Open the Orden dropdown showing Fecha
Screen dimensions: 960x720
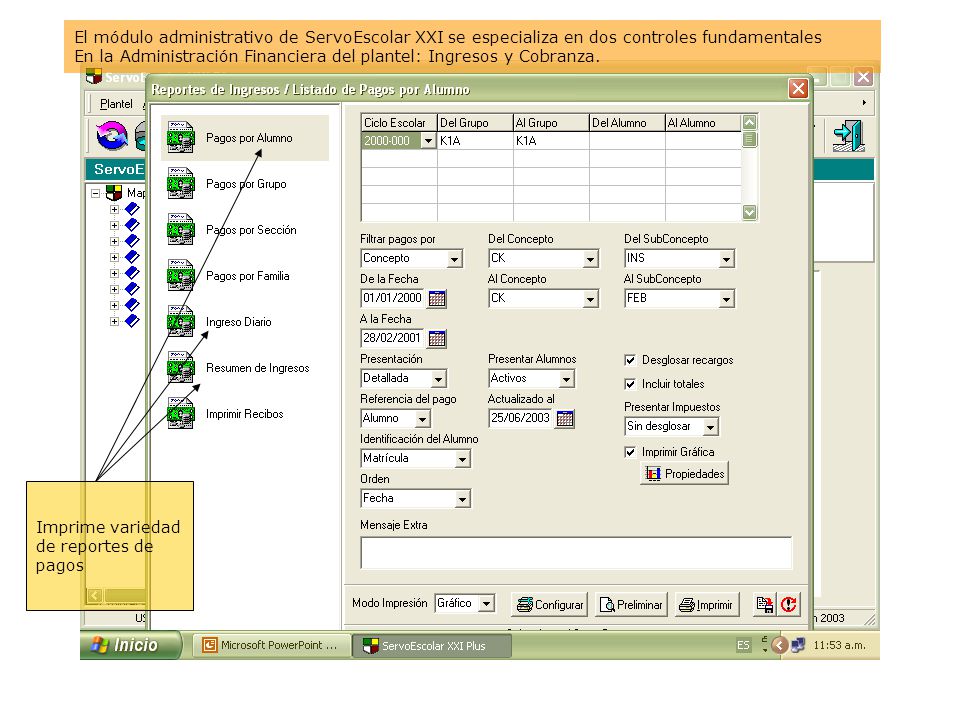pos(462,499)
